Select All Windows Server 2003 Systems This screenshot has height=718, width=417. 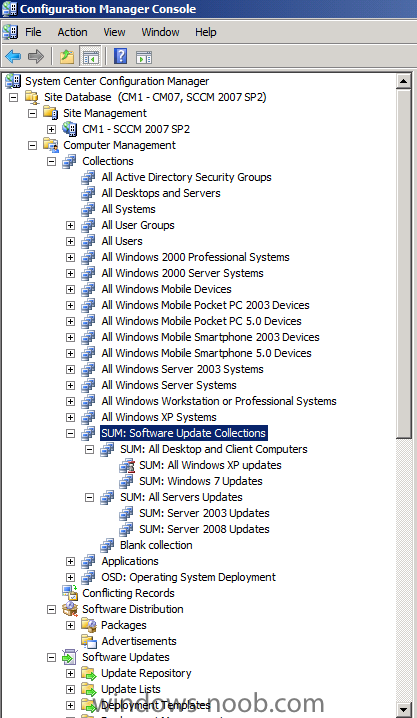click(x=182, y=369)
